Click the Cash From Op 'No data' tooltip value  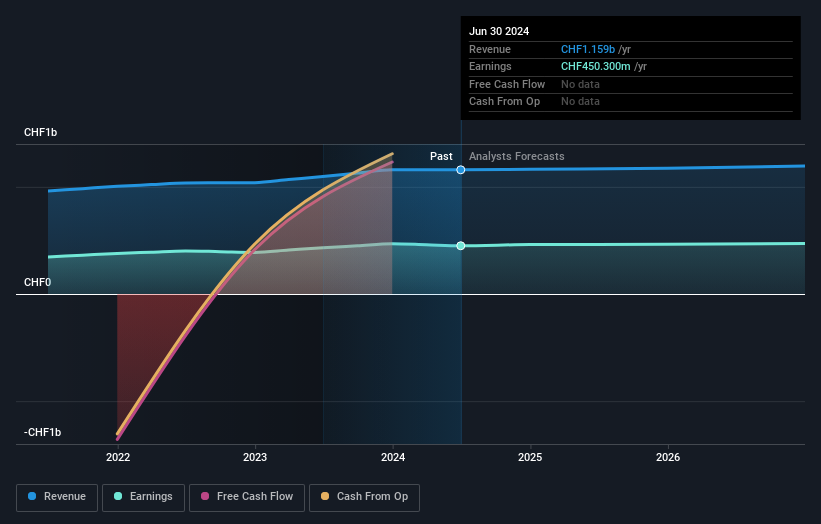coord(580,102)
